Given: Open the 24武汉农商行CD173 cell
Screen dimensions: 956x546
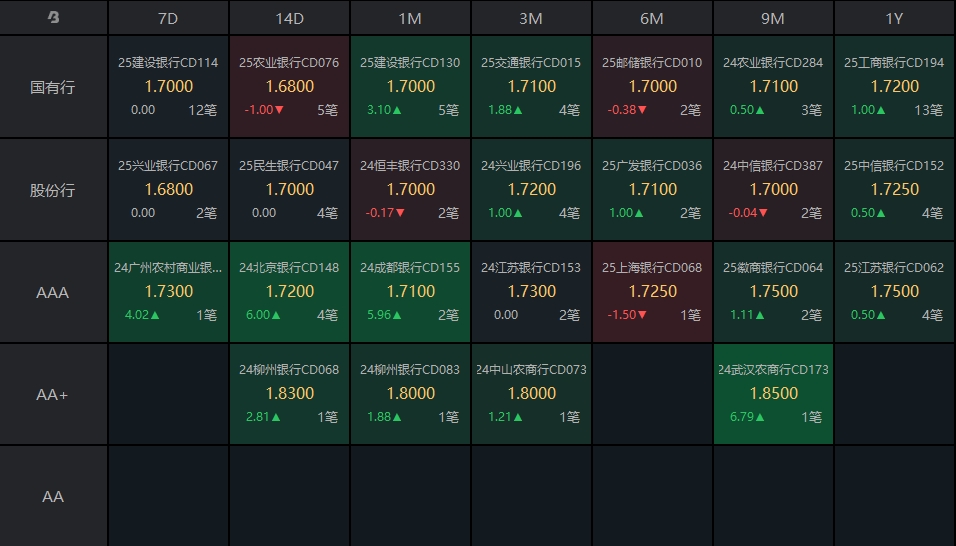Looking at the screenshot, I should (773, 394).
